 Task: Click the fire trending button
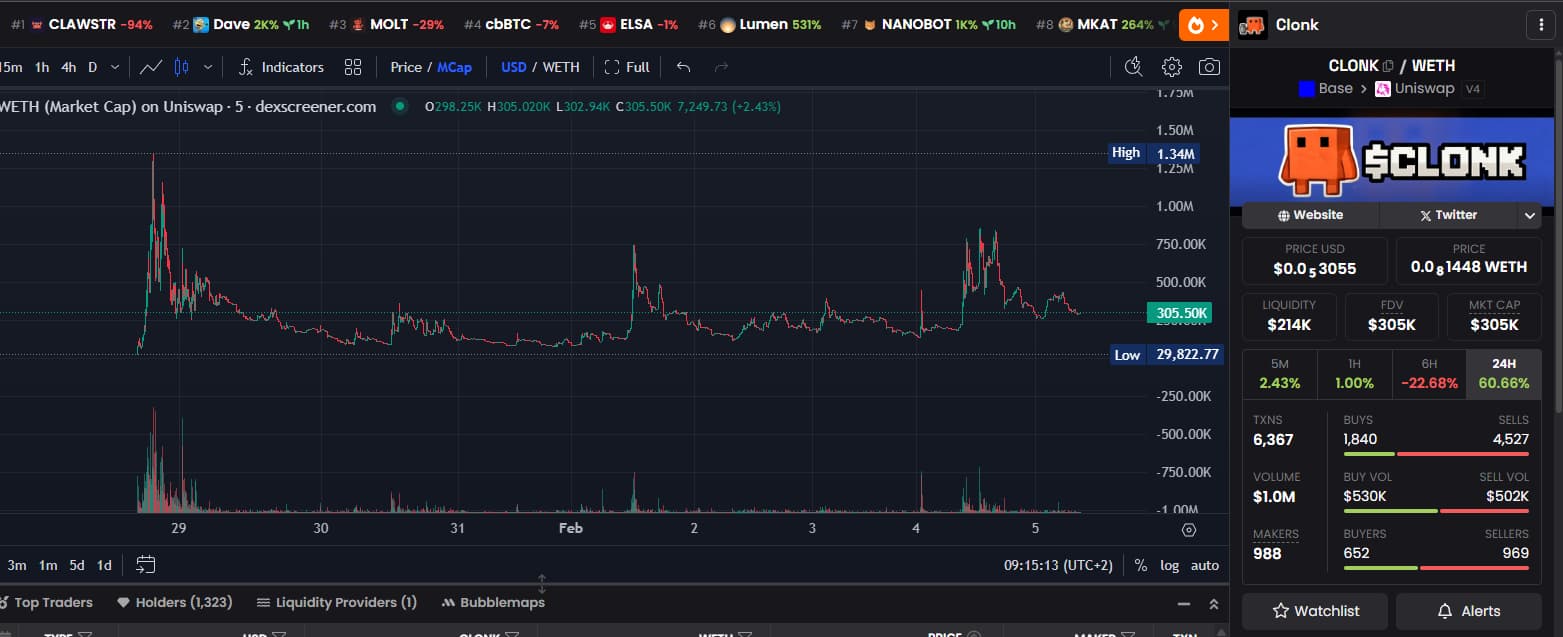pos(1203,25)
